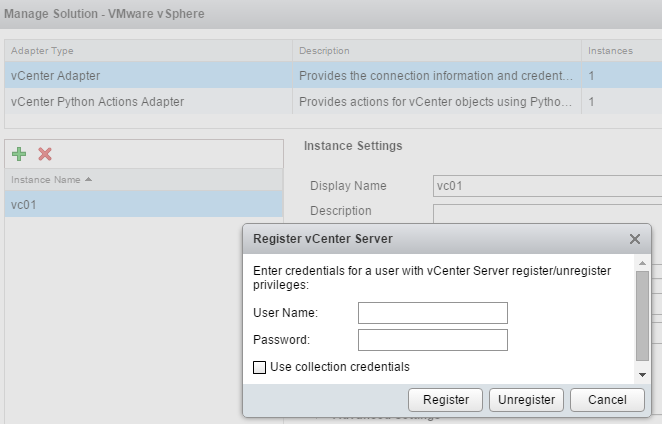Select the vCenter Adapter row
This screenshot has height=424, width=662.
[150, 75]
